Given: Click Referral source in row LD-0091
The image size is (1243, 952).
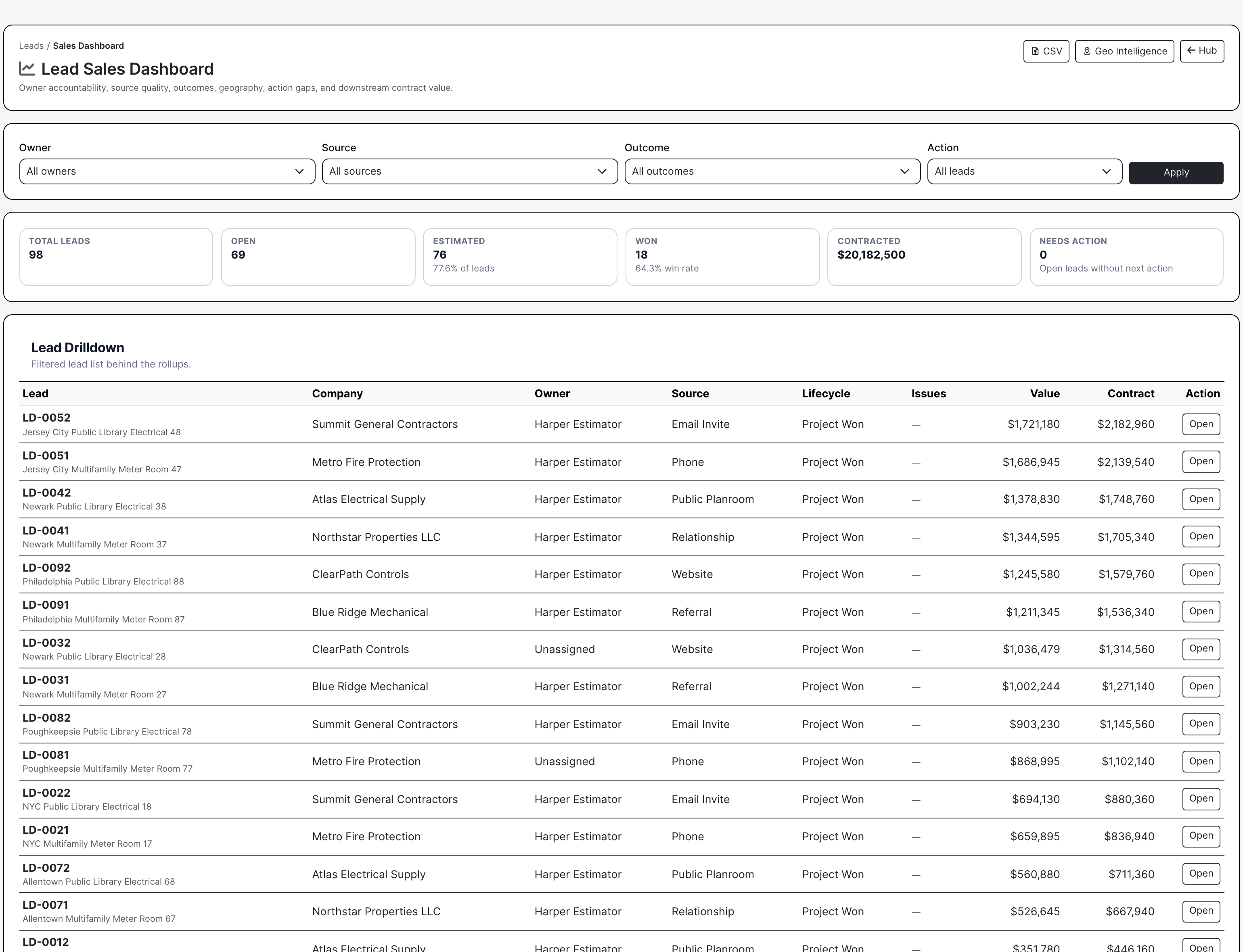Looking at the screenshot, I should (x=691, y=612).
